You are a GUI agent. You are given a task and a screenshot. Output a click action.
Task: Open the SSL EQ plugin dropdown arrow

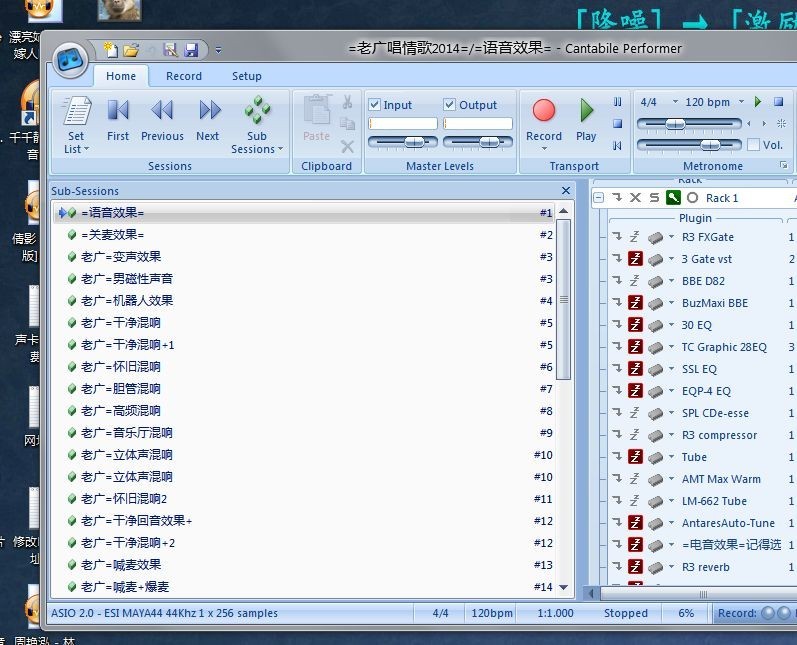[x=671, y=369]
